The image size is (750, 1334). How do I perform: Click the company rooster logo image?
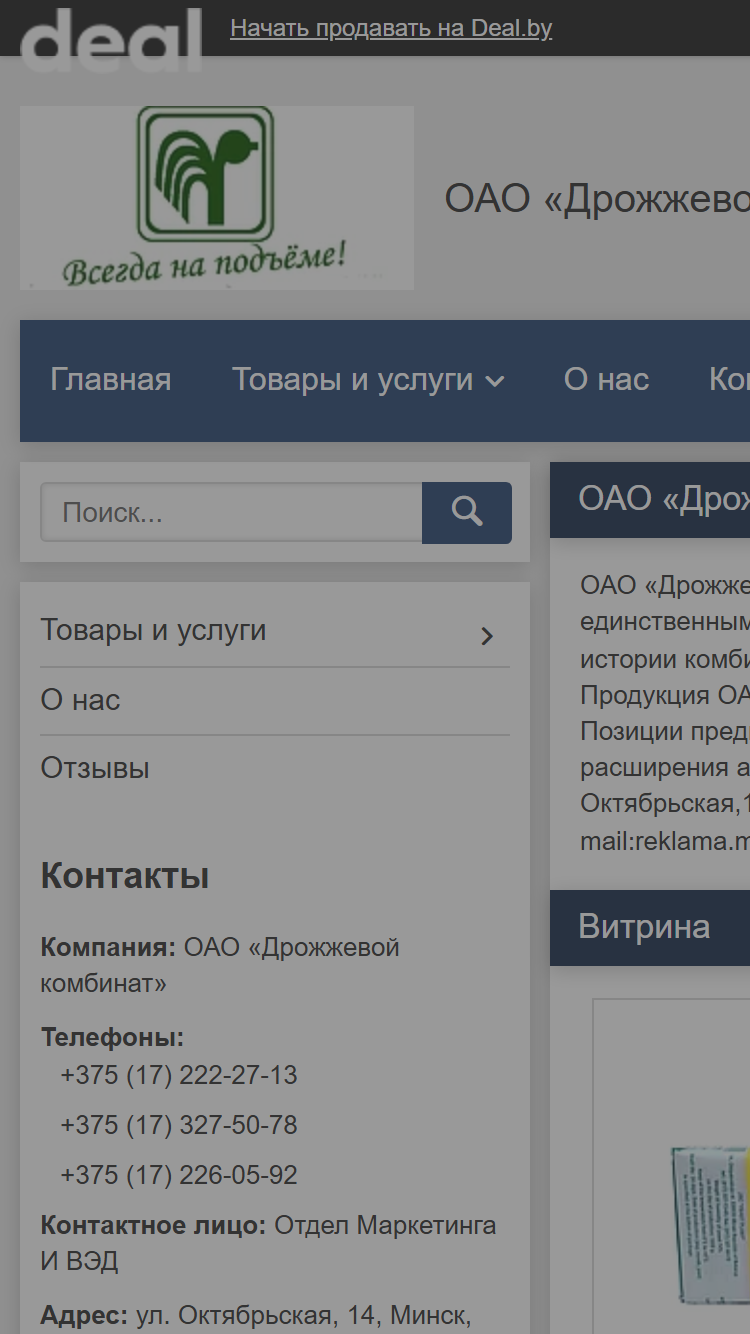click(x=217, y=198)
